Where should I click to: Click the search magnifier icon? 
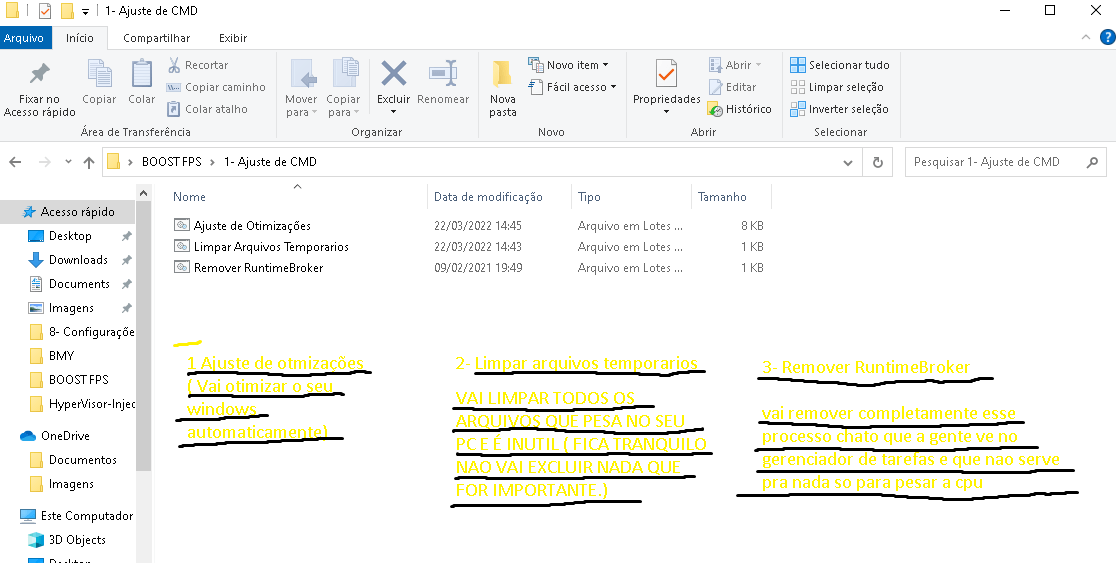(x=1092, y=162)
